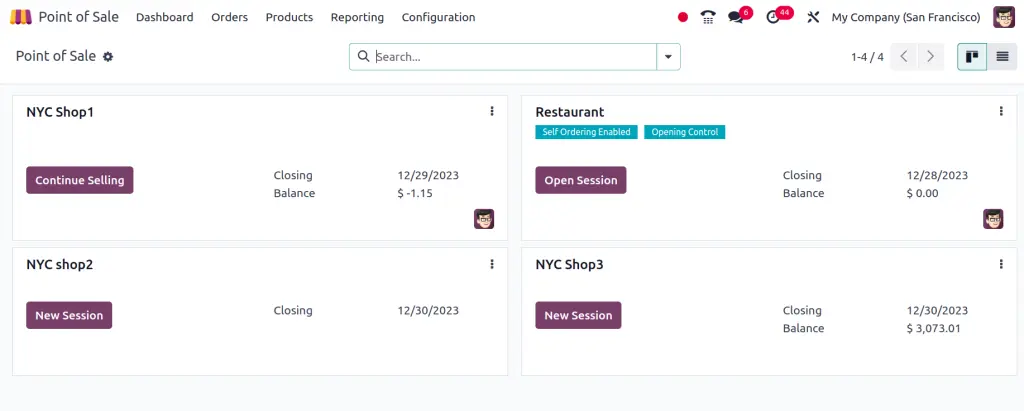Click Continue Selling for NYC Shop1

point(79,180)
